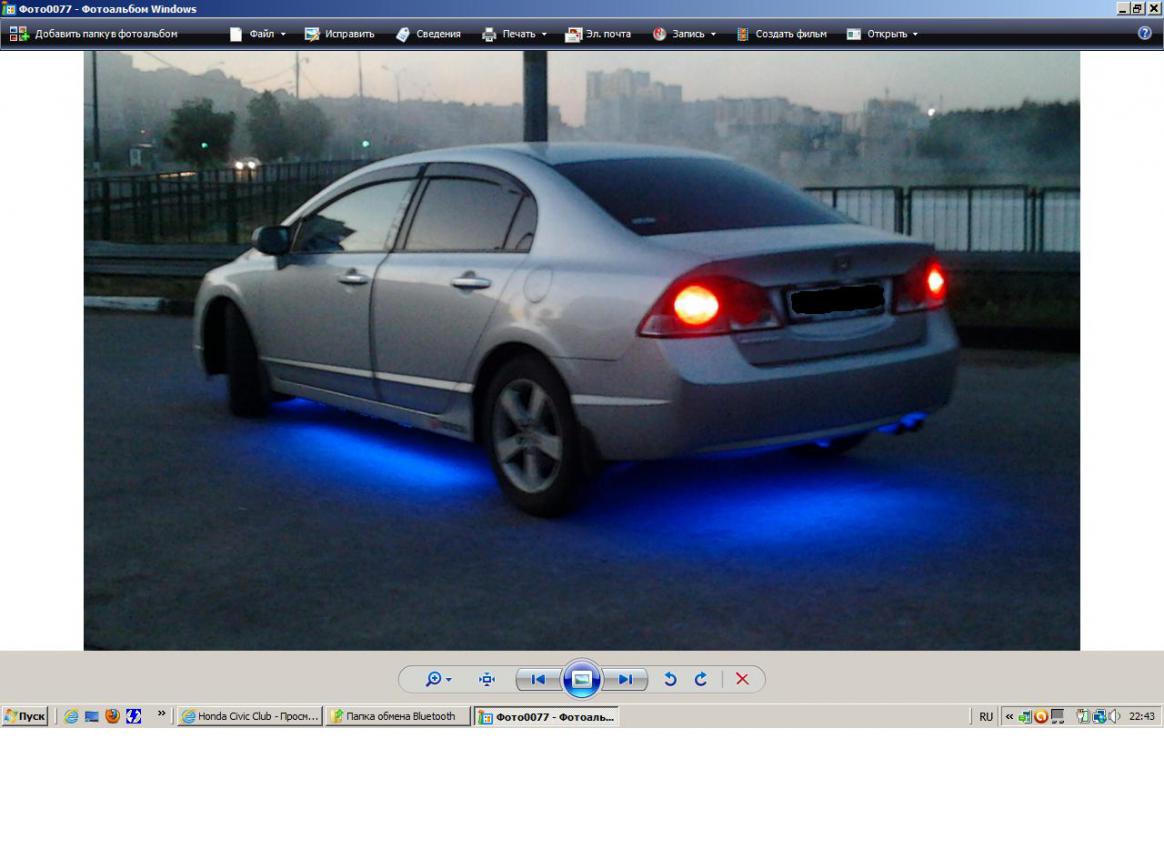Start the slideshow with the round center button

[581, 680]
